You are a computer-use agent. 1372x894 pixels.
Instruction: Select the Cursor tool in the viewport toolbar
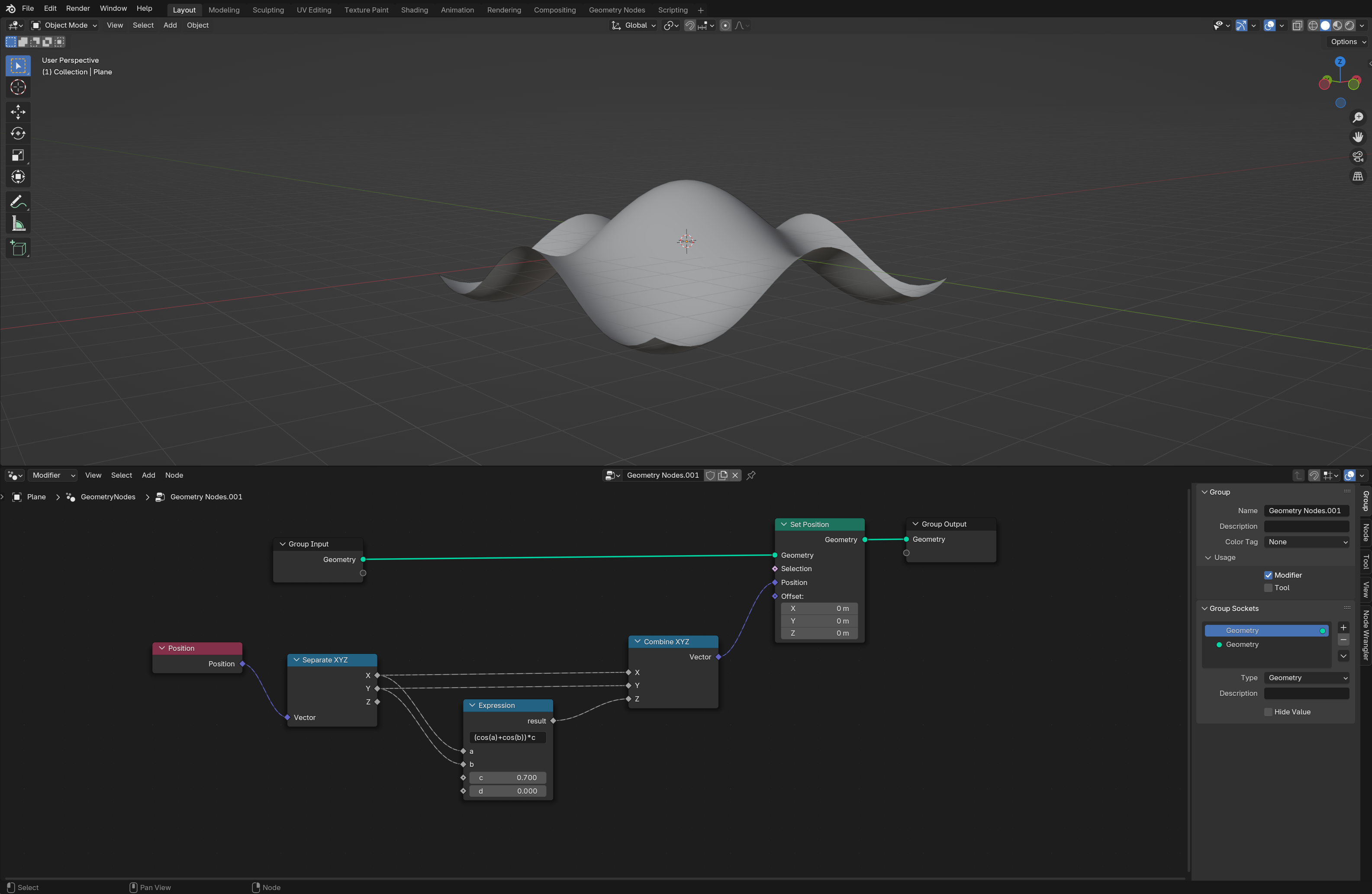tap(18, 87)
